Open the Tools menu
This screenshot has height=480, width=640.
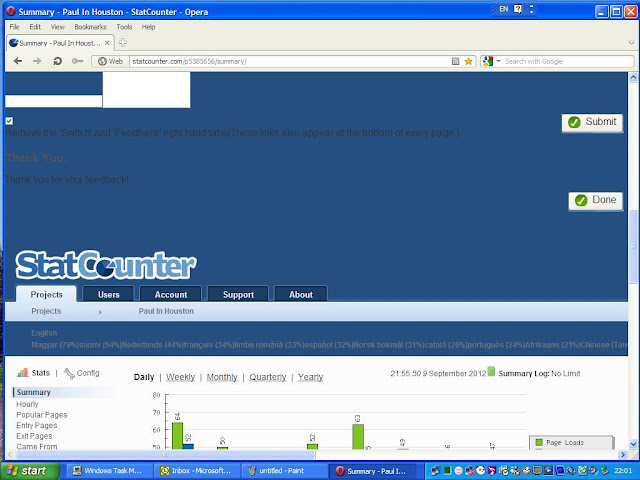tap(124, 27)
